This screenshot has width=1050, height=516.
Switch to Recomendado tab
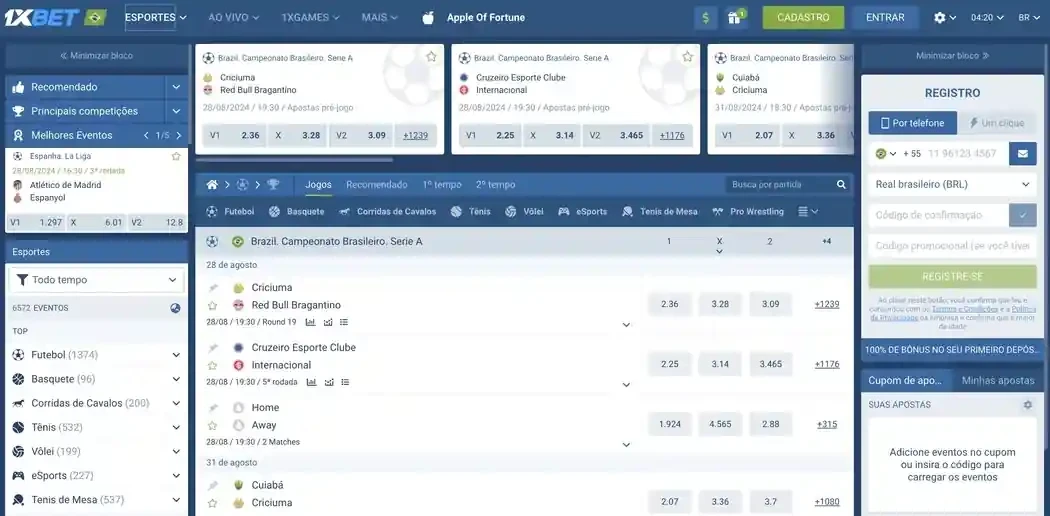point(376,185)
